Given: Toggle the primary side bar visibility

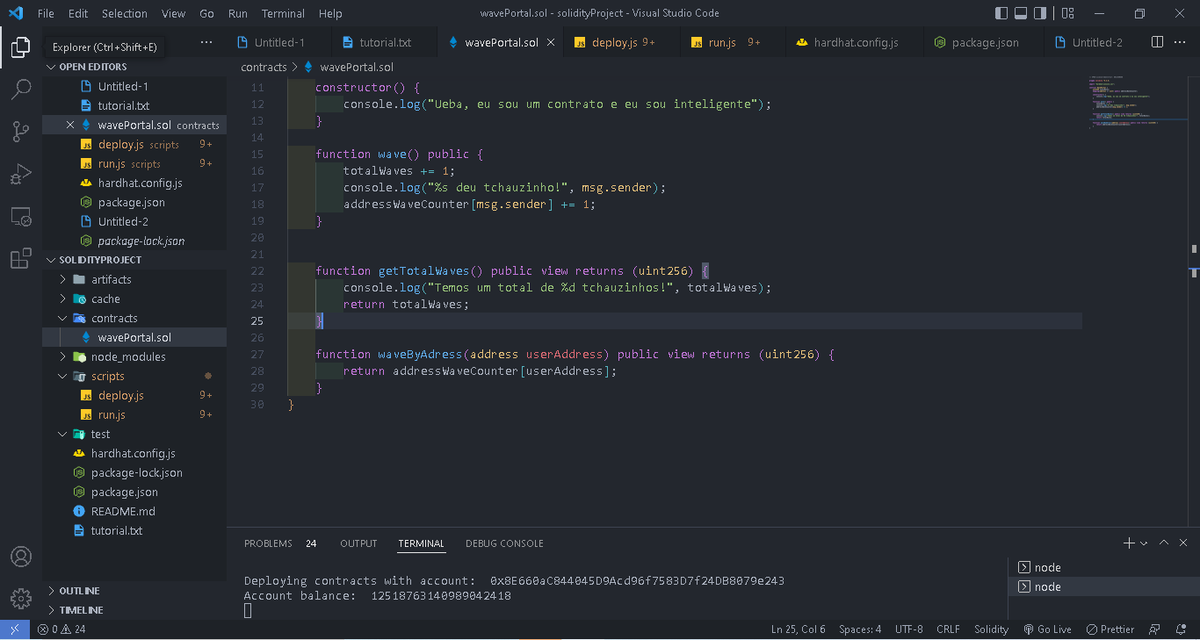Looking at the screenshot, I should pyautogui.click(x=1003, y=13).
